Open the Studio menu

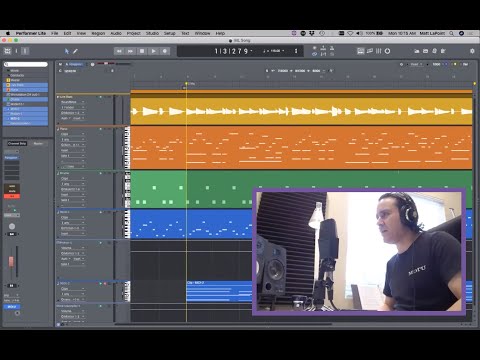point(152,33)
